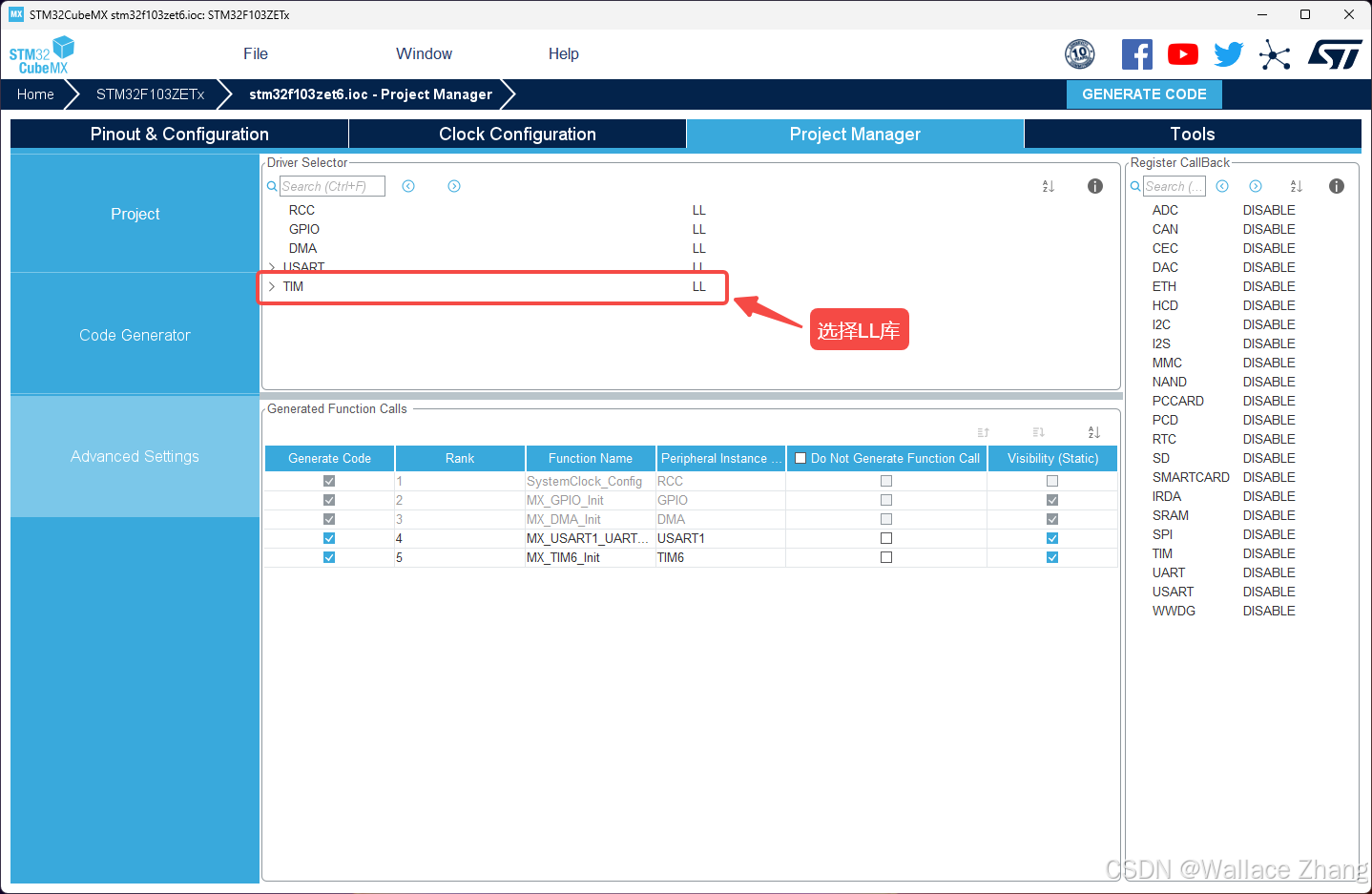Open the Twitter bird icon
The image size is (1372, 894).
pos(1229,54)
